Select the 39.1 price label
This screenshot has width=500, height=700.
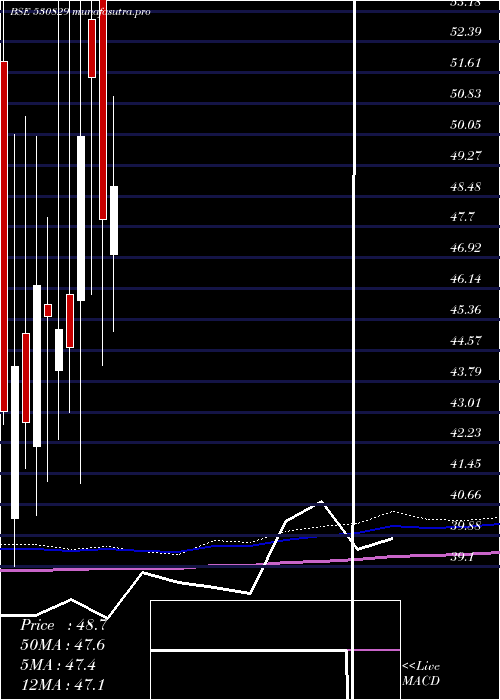coord(462,557)
